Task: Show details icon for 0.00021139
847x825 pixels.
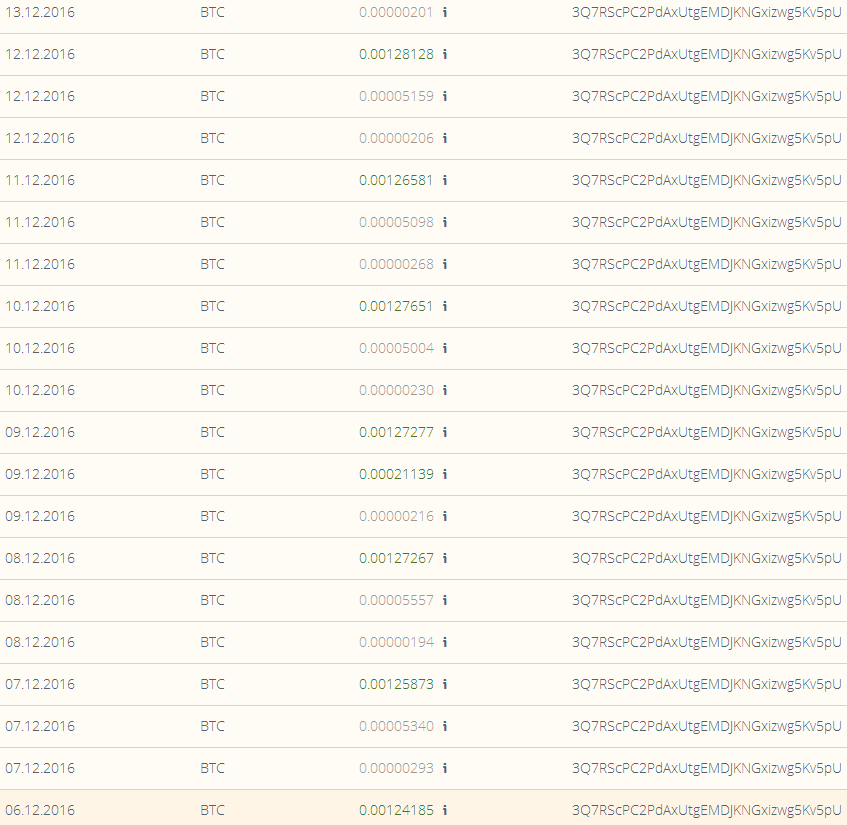Action: [445, 474]
